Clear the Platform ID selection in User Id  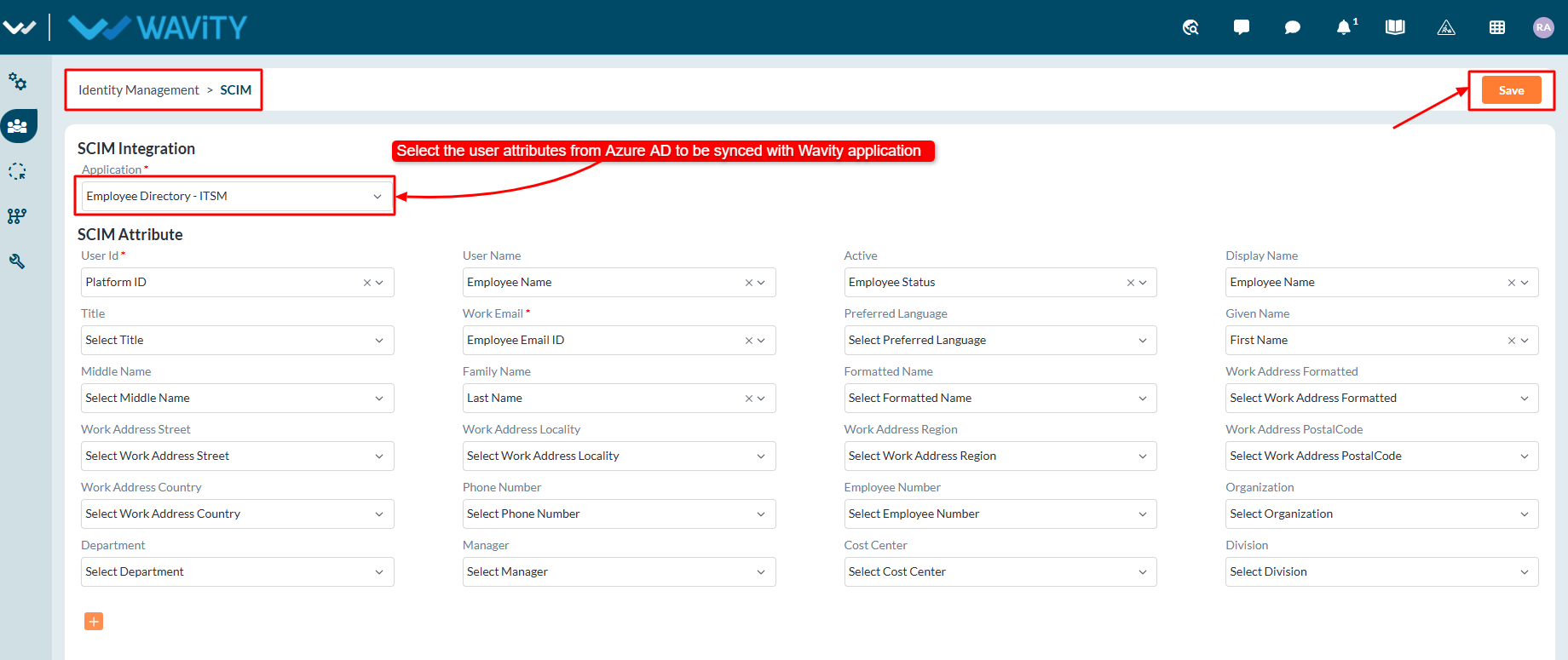[x=367, y=283]
